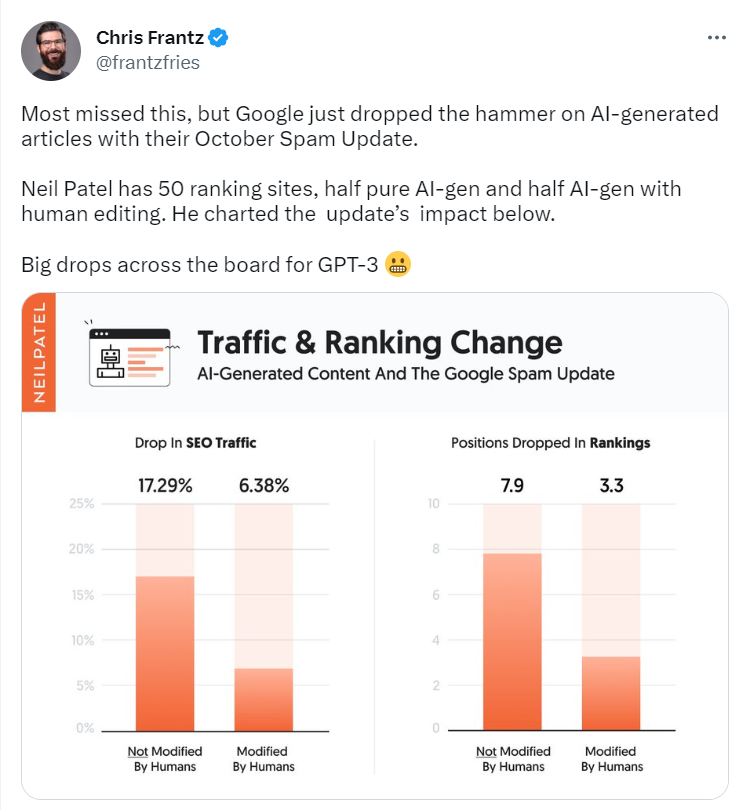Click the 6.38% Modified By Humans bar
The image size is (747, 810).
[263, 699]
